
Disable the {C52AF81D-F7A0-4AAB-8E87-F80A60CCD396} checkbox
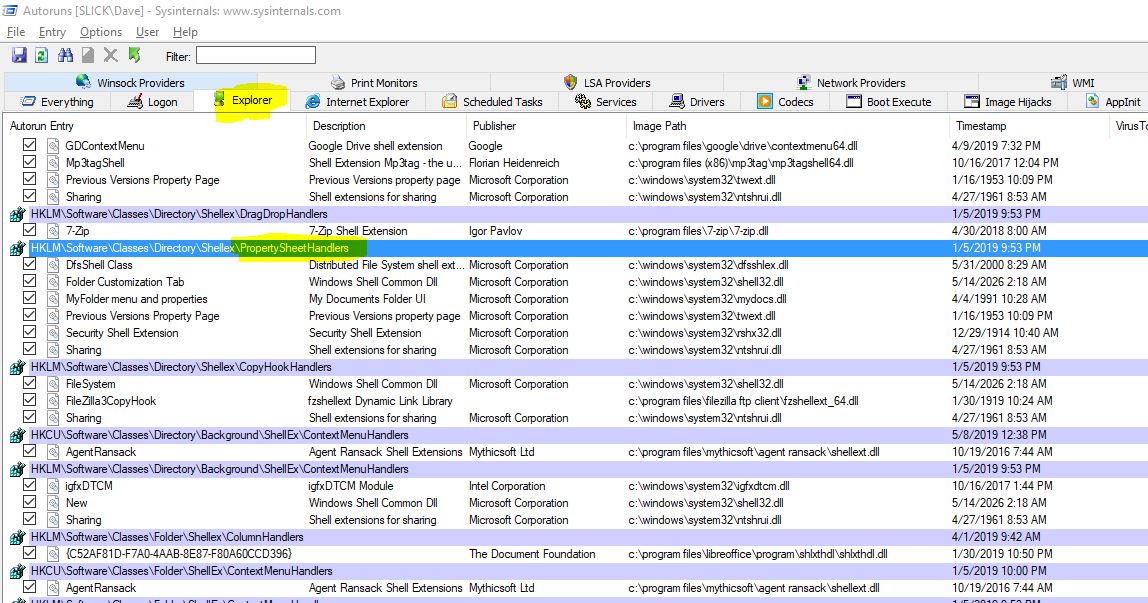click(x=29, y=553)
